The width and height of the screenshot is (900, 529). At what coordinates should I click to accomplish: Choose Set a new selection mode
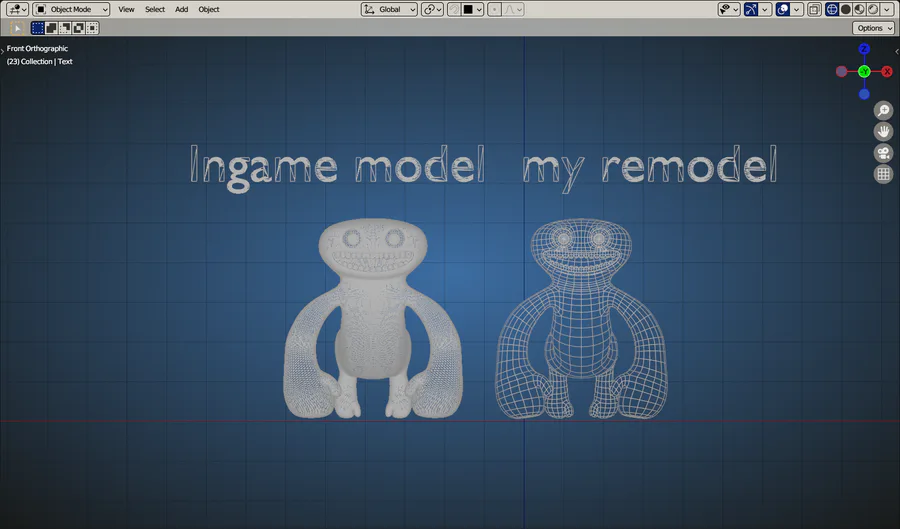coord(38,28)
